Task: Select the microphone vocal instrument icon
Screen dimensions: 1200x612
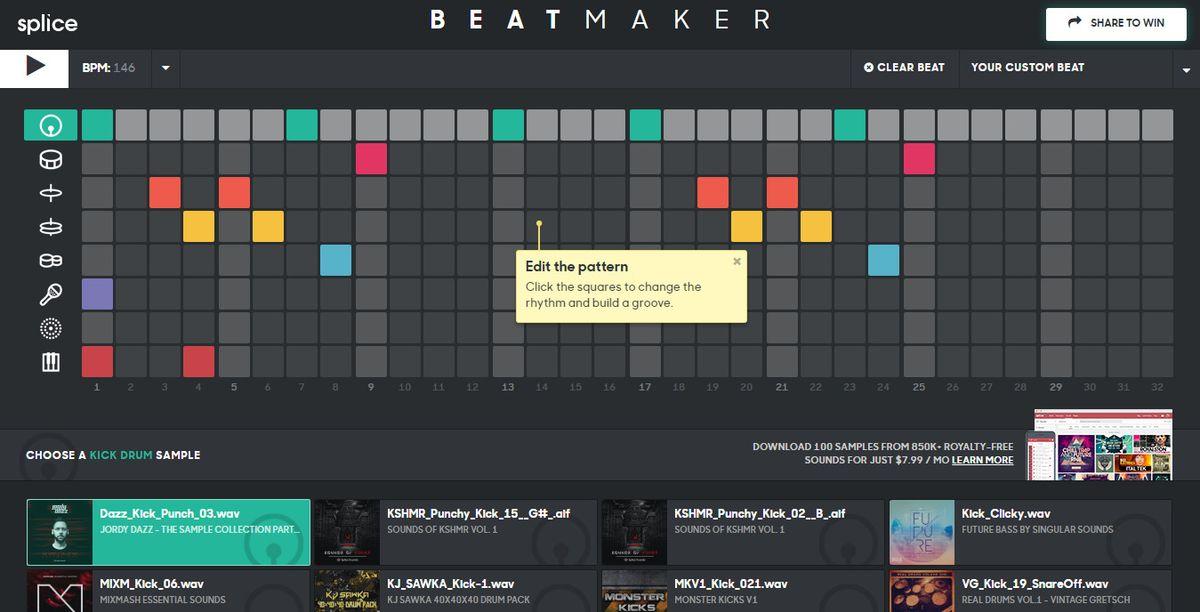Action: tap(50, 294)
